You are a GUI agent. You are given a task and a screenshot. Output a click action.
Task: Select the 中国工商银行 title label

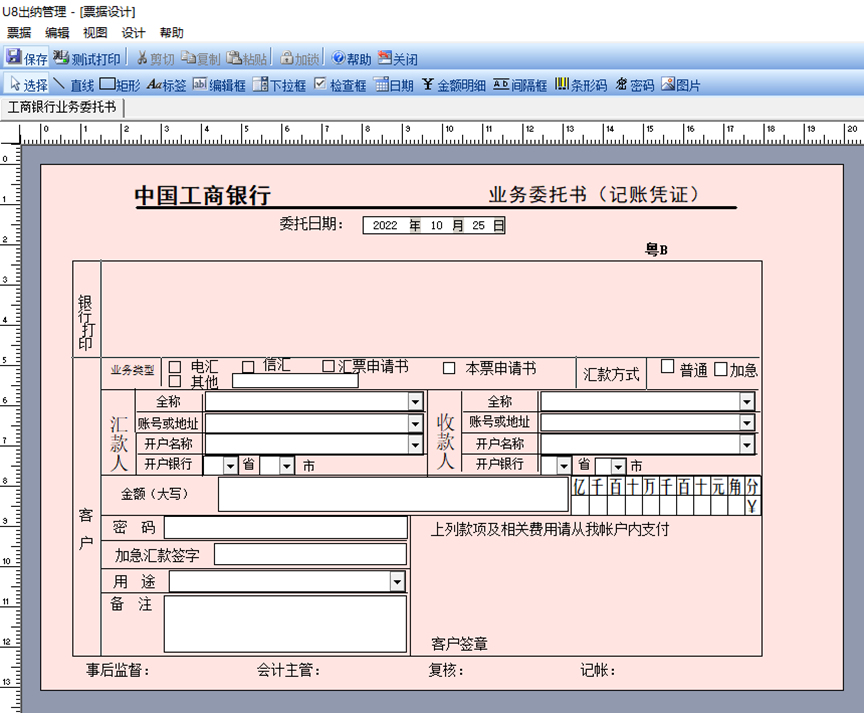tap(203, 196)
